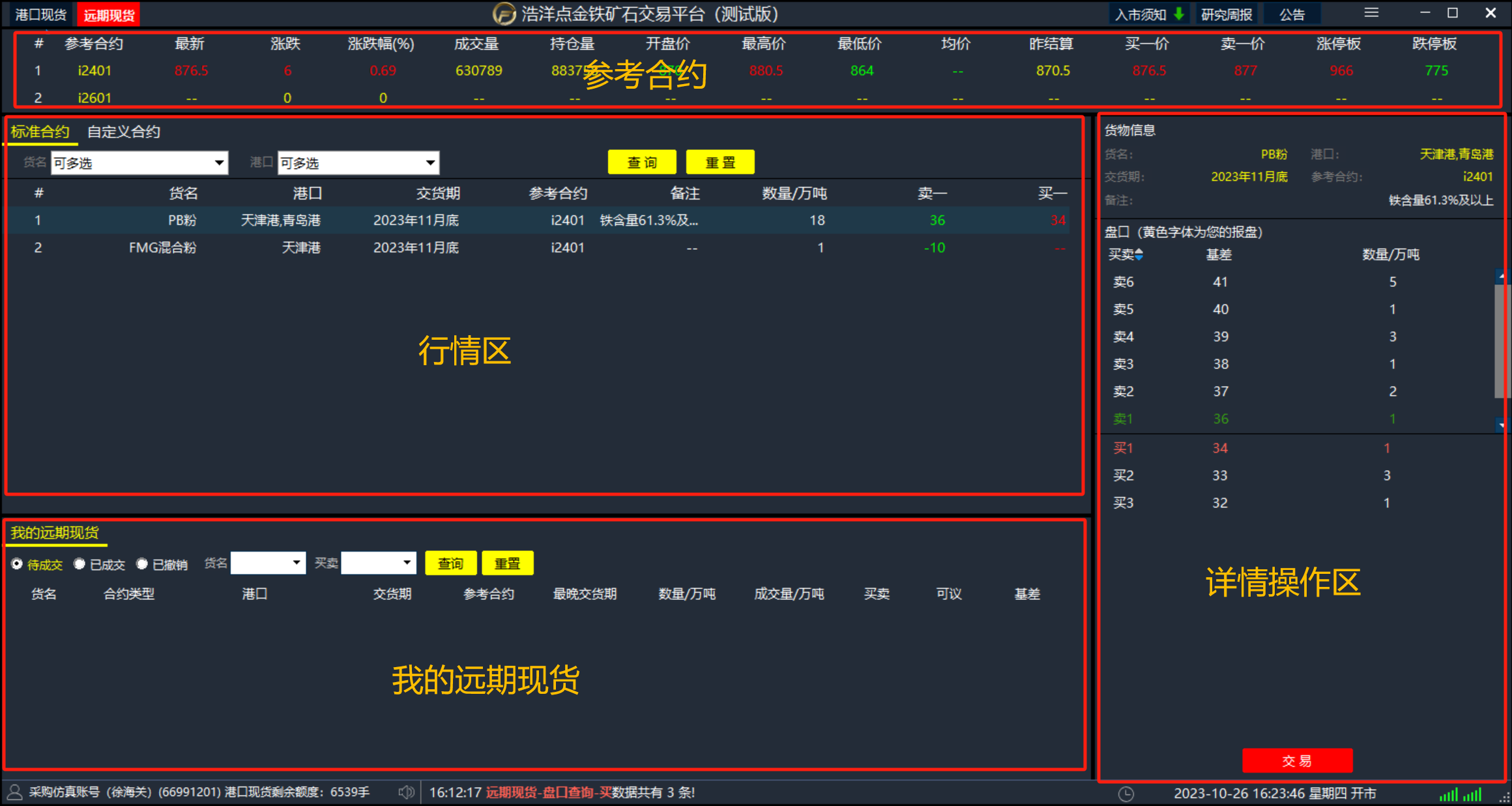This screenshot has width=1512, height=806.
Task: Select the FMG混合粉 contract row
Action: tap(162, 248)
